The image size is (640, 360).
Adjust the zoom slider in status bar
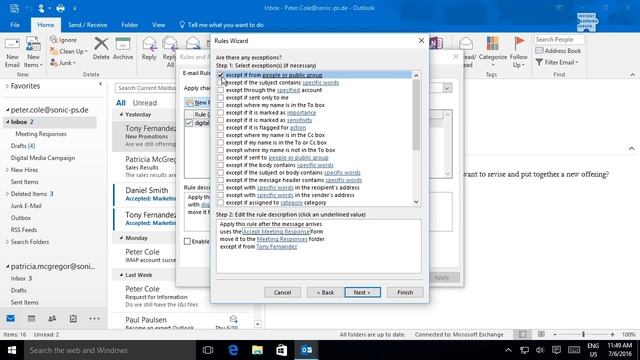tap(583, 334)
